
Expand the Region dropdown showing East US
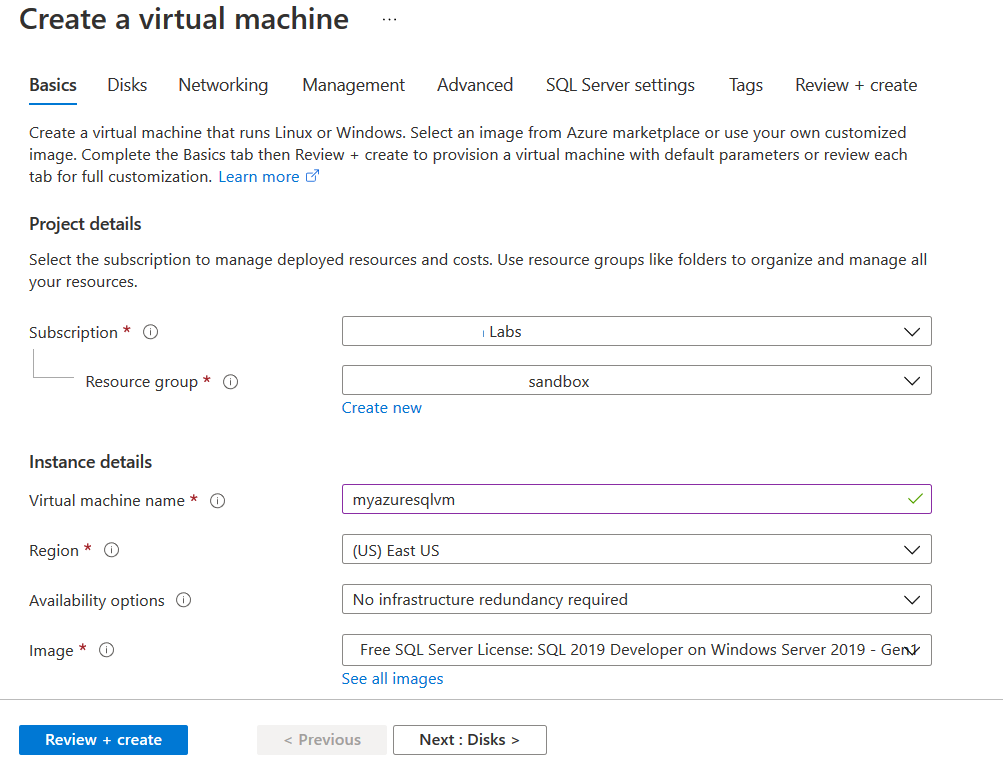point(636,550)
